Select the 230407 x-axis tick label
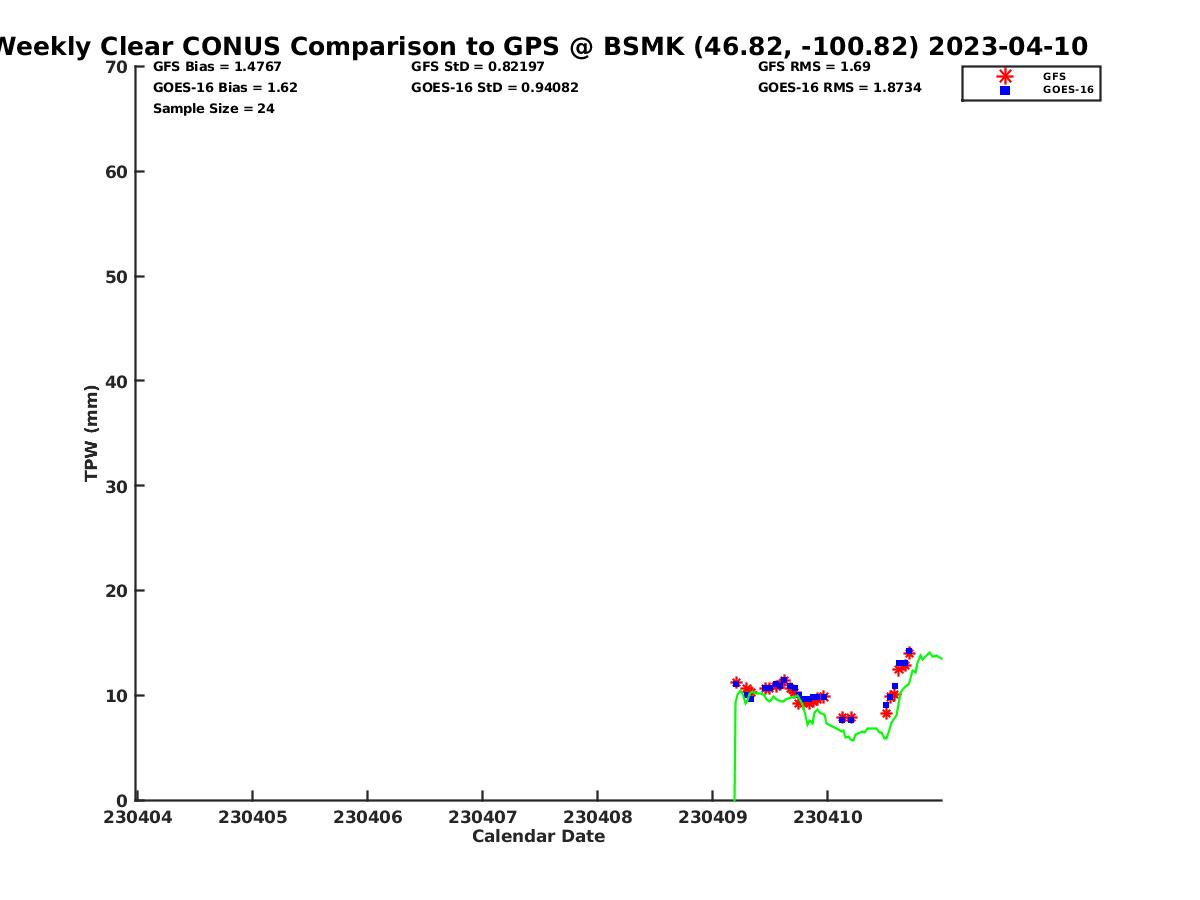This screenshot has height=900, width=1200. pos(482,817)
